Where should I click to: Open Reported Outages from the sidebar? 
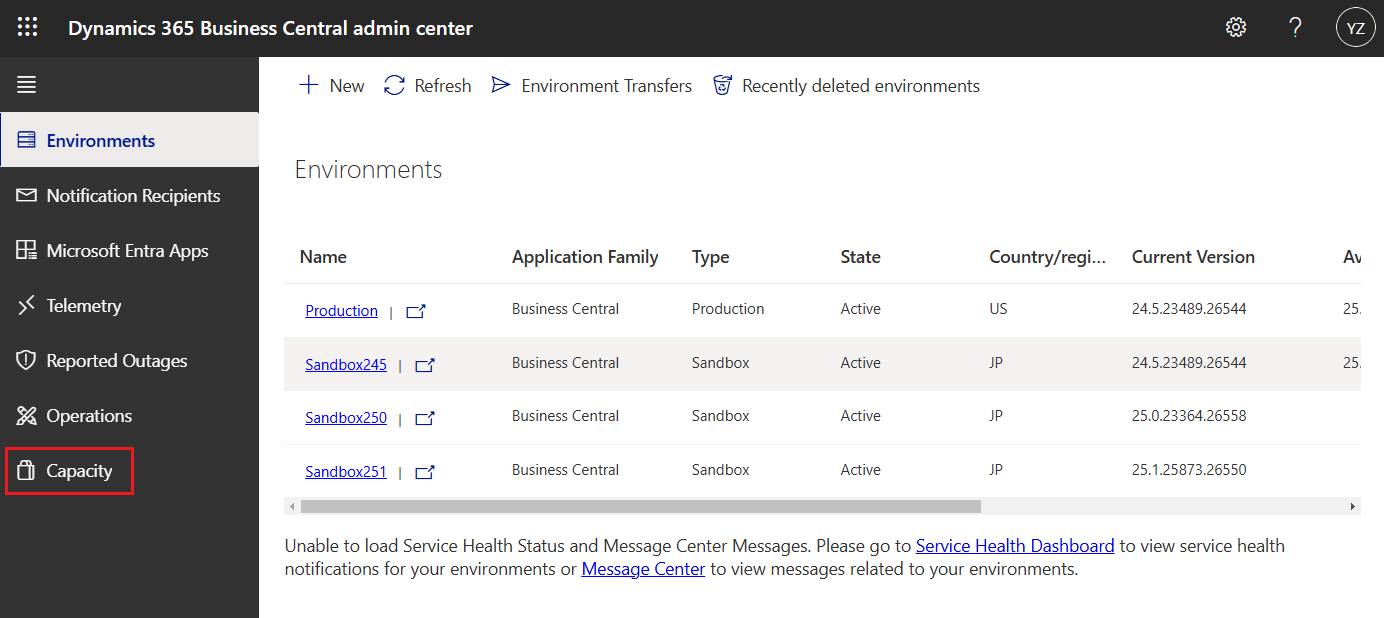27,360
